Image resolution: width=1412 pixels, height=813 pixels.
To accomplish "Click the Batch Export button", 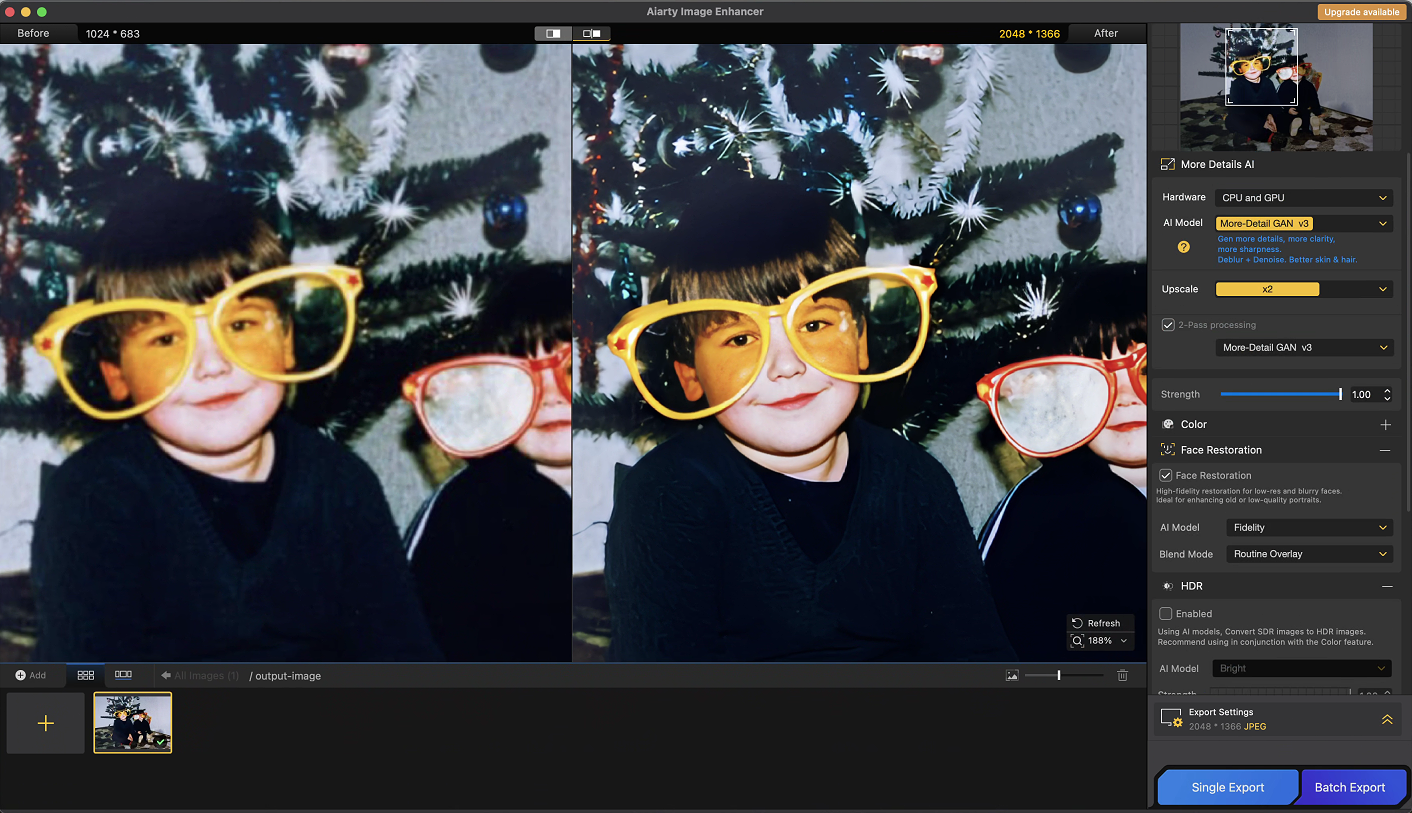I will click(x=1350, y=787).
